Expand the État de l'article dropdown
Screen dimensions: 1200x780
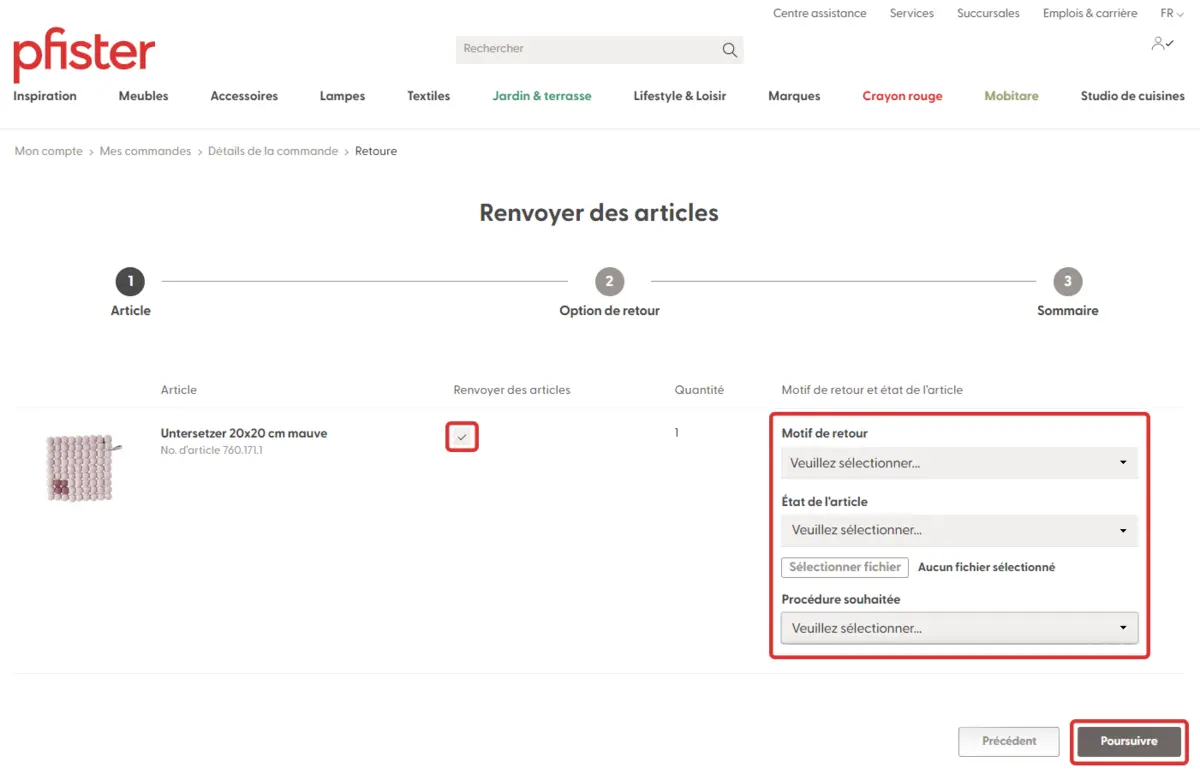tap(959, 530)
